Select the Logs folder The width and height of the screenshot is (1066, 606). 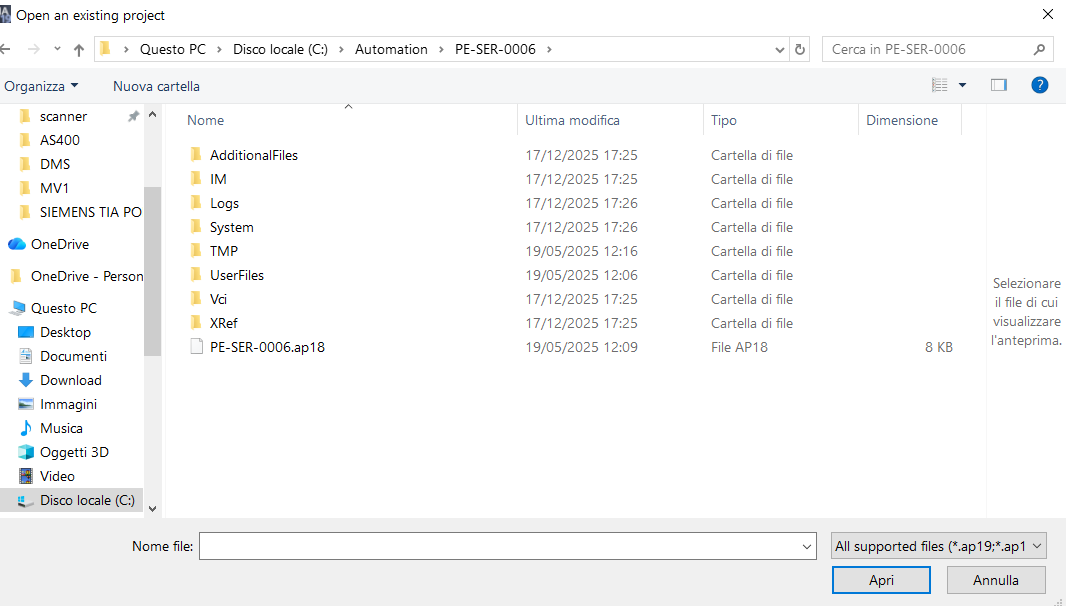point(224,203)
